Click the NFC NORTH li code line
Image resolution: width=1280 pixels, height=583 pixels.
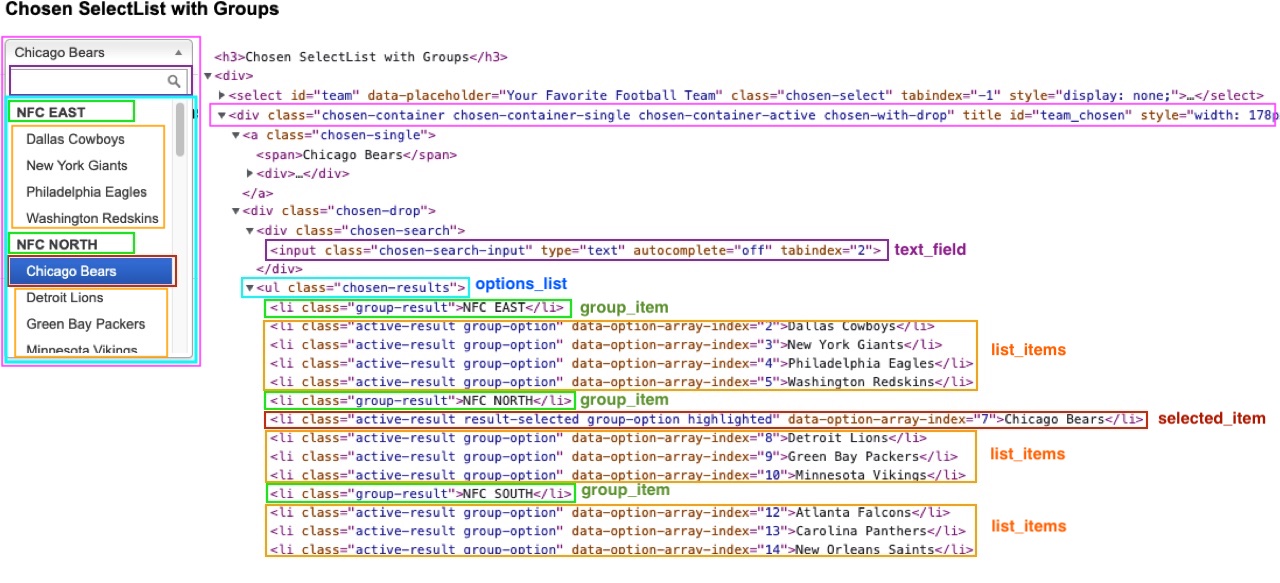click(423, 400)
